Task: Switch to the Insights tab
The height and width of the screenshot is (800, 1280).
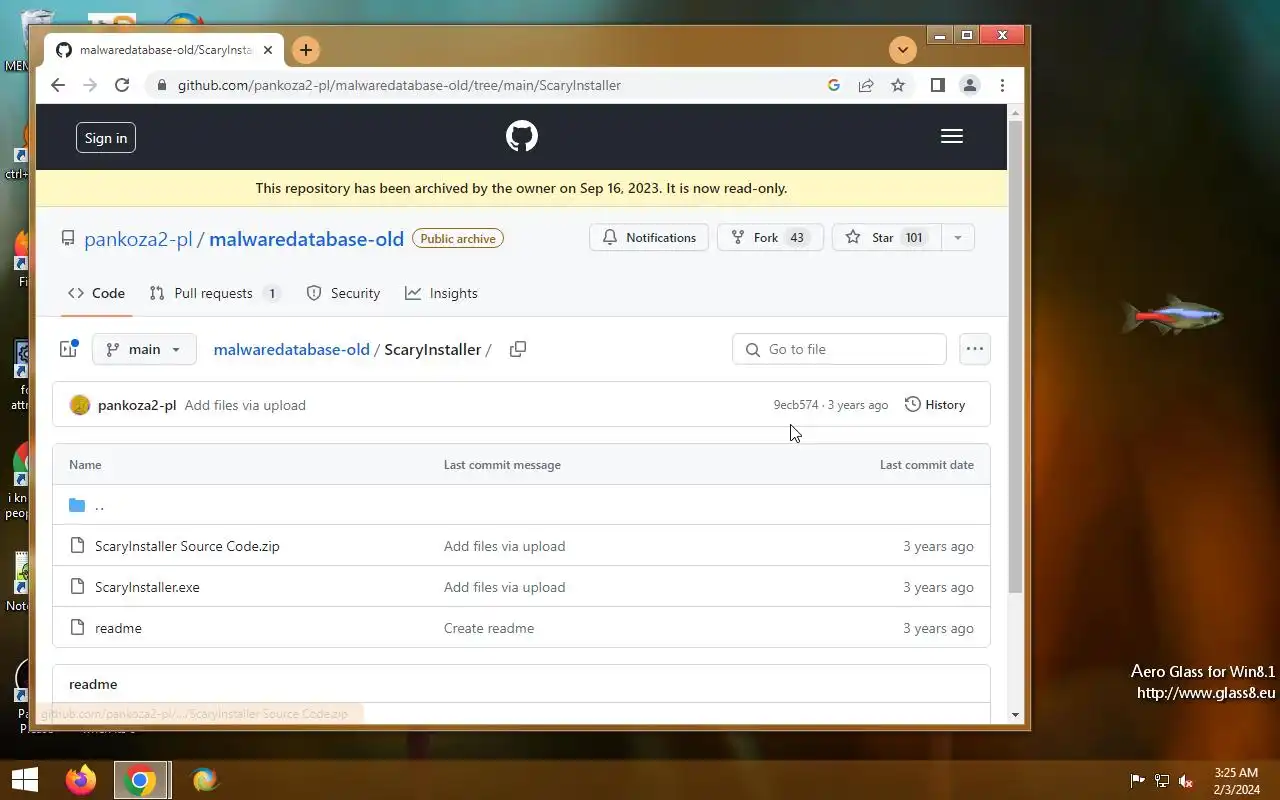Action: point(441,293)
